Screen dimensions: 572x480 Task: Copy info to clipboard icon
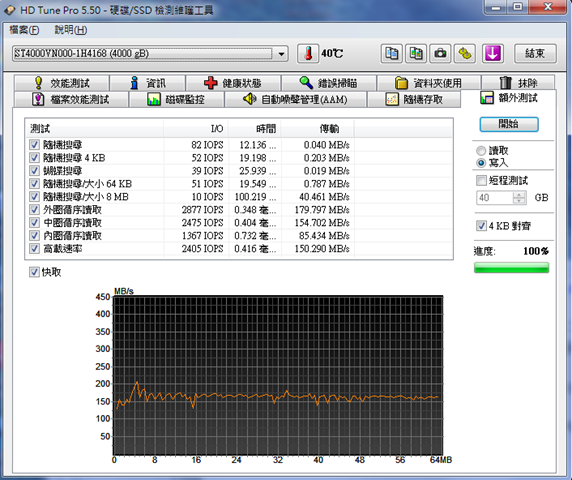tap(391, 54)
